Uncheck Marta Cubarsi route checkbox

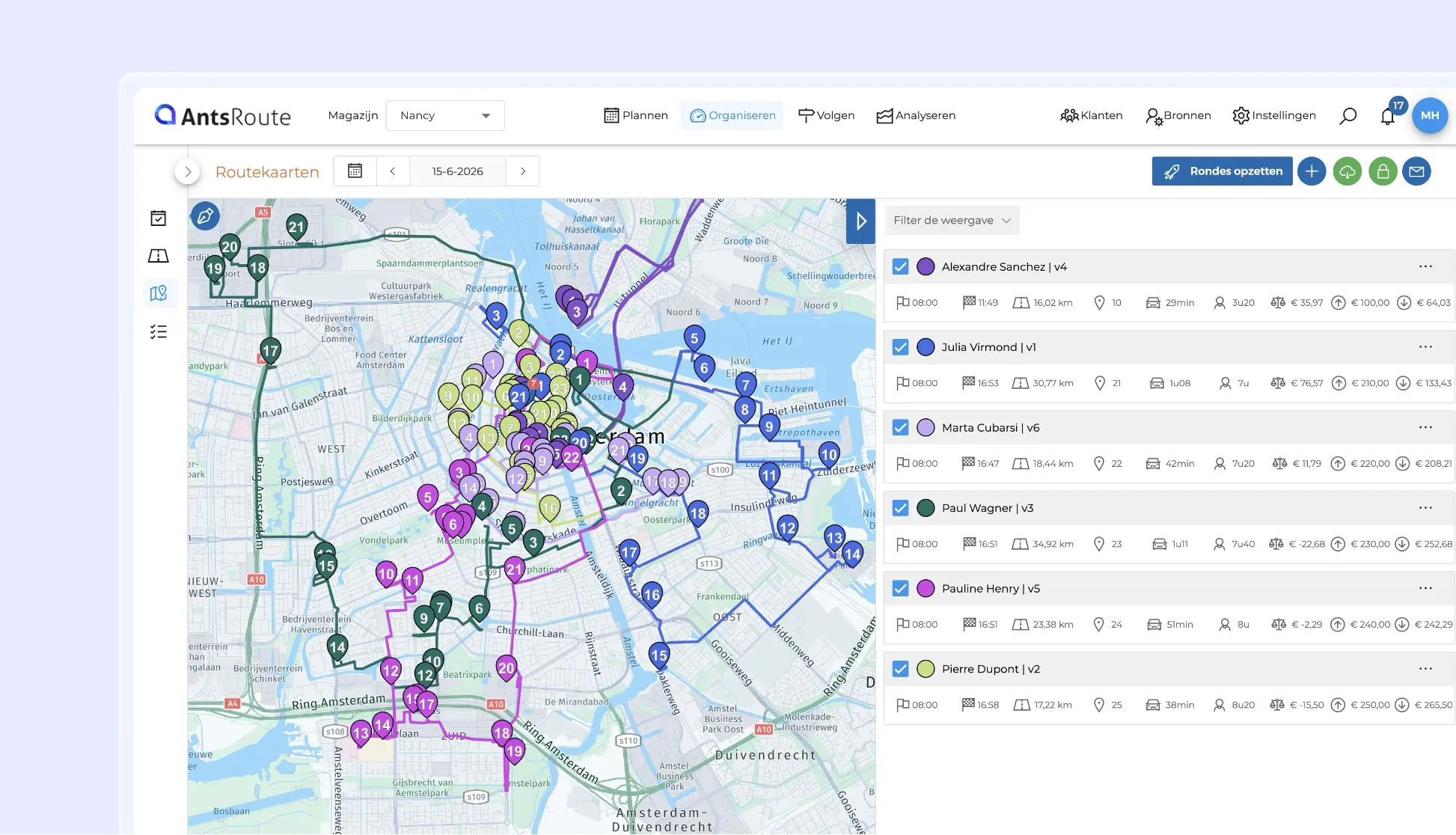900,427
